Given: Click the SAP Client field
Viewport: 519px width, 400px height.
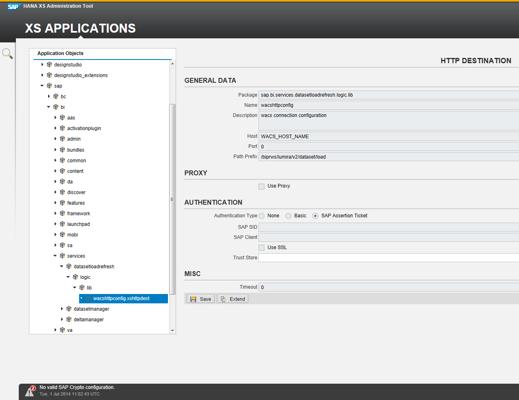Looking at the screenshot, I should [x=389, y=237].
